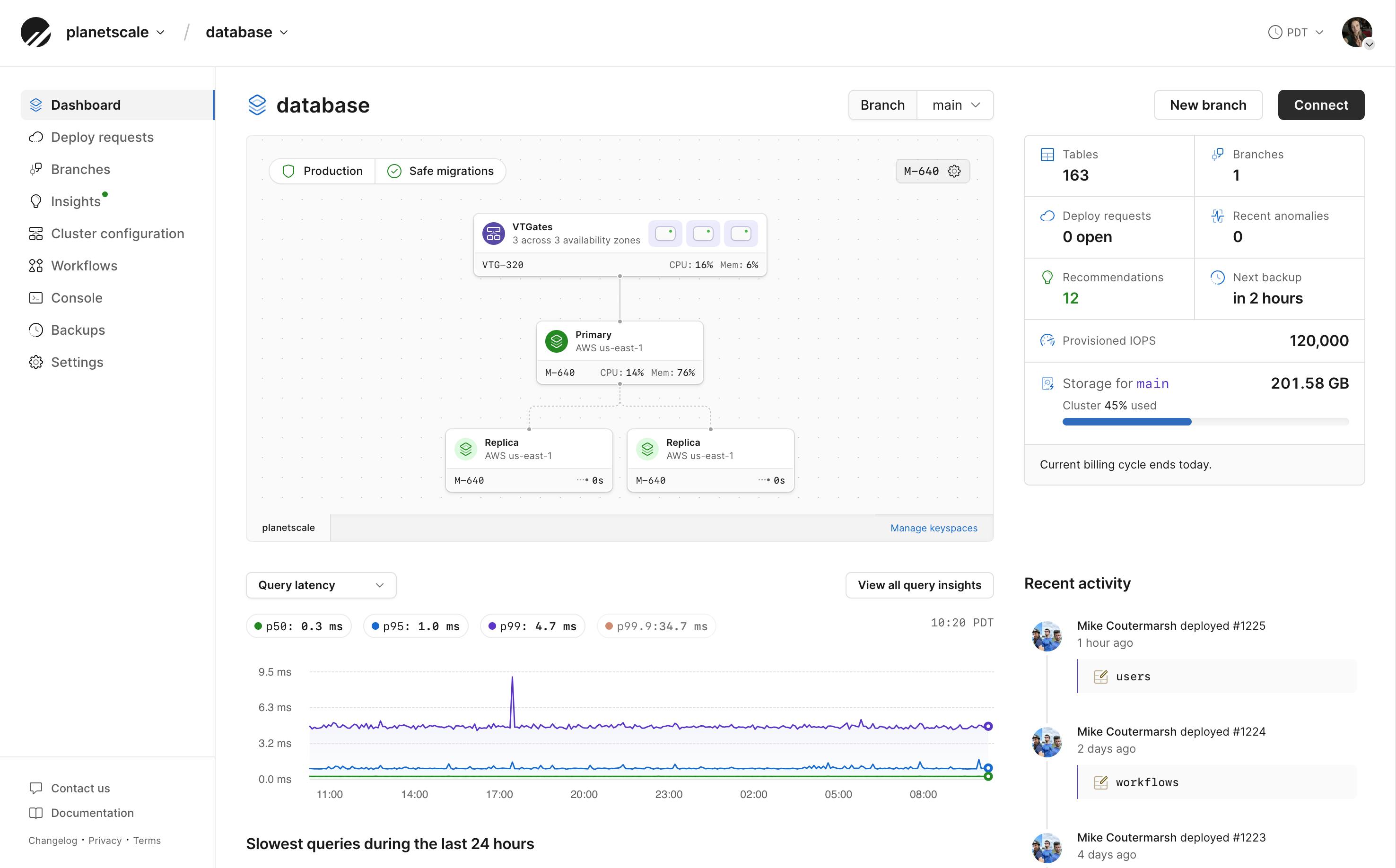
Task: Click the Provisioned IOPS gauge icon
Action: [1047, 340]
